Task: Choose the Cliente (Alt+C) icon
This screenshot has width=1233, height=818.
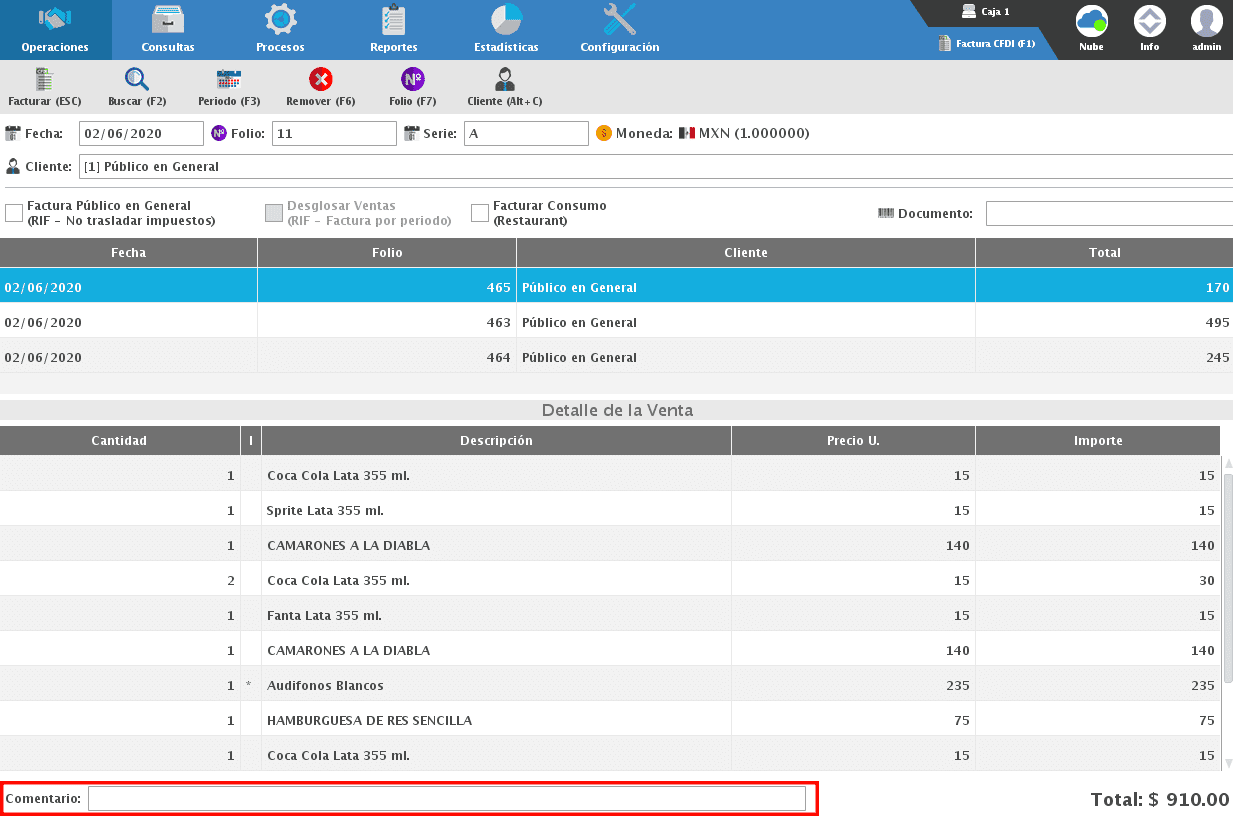Action: click(x=504, y=80)
